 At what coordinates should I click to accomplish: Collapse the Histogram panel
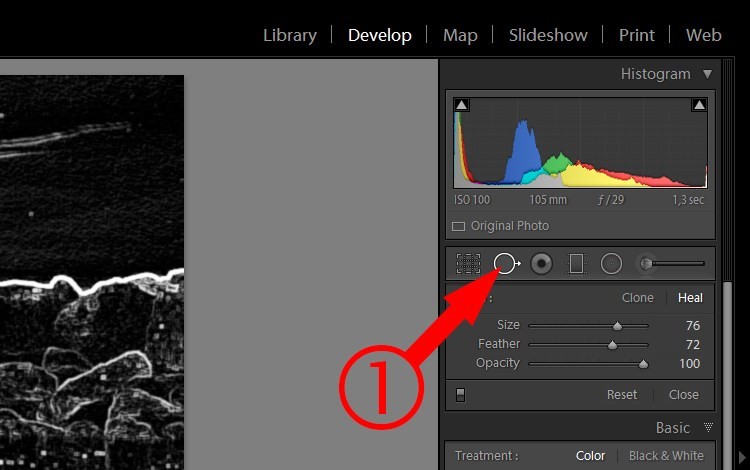(707, 74)
